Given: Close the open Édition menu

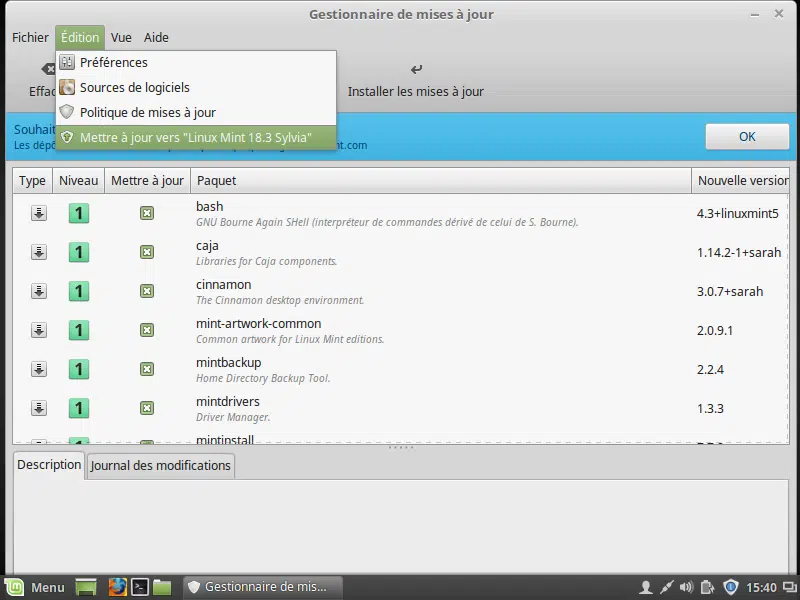Looking at the screenshot, I should 80,37.
